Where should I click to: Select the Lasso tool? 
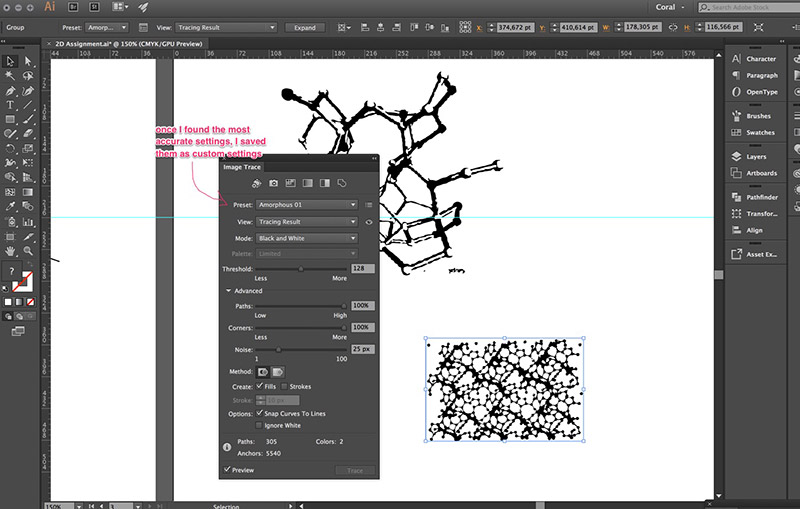click(28, 76)
